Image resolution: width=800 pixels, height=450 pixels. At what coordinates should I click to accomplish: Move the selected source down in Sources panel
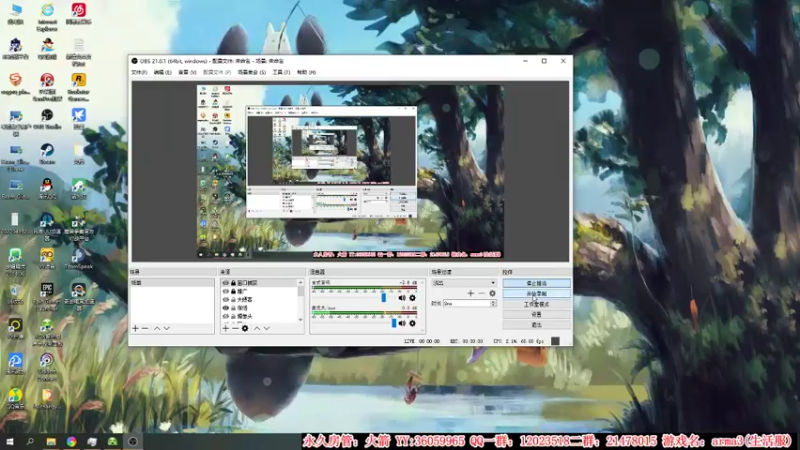tap(266, 329)
